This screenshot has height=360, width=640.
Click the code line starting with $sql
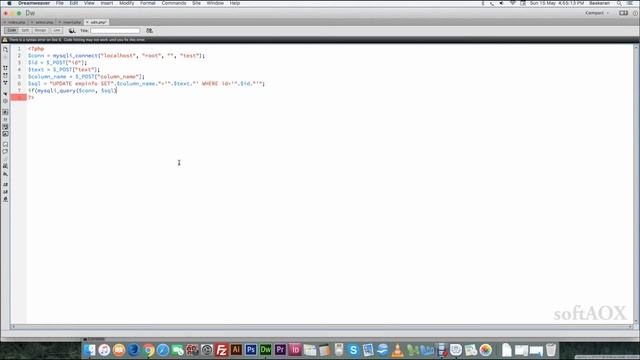tap(146, 83)
